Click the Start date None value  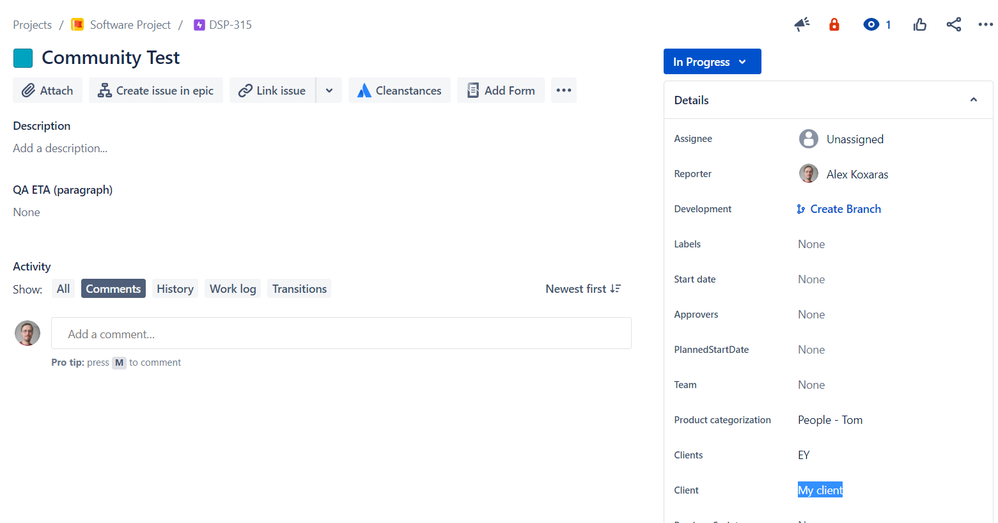(812, 279)
